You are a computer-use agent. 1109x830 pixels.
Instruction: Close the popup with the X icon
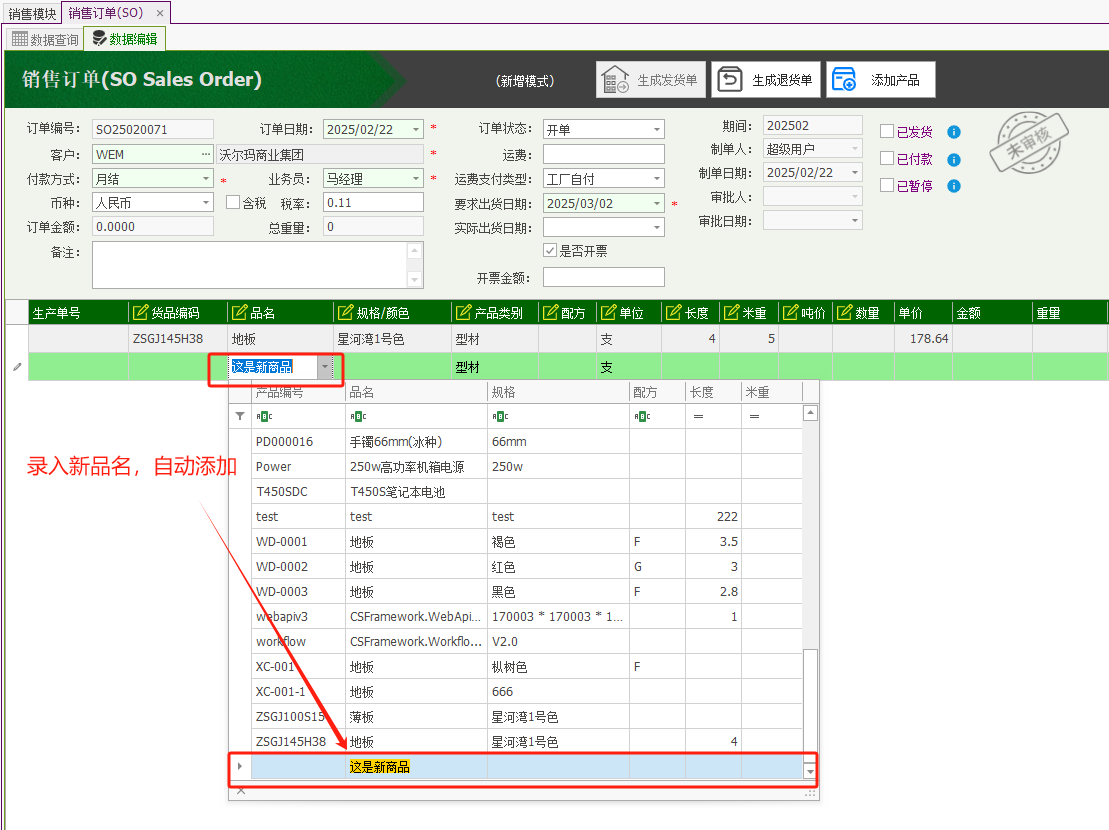pos(240,790)
